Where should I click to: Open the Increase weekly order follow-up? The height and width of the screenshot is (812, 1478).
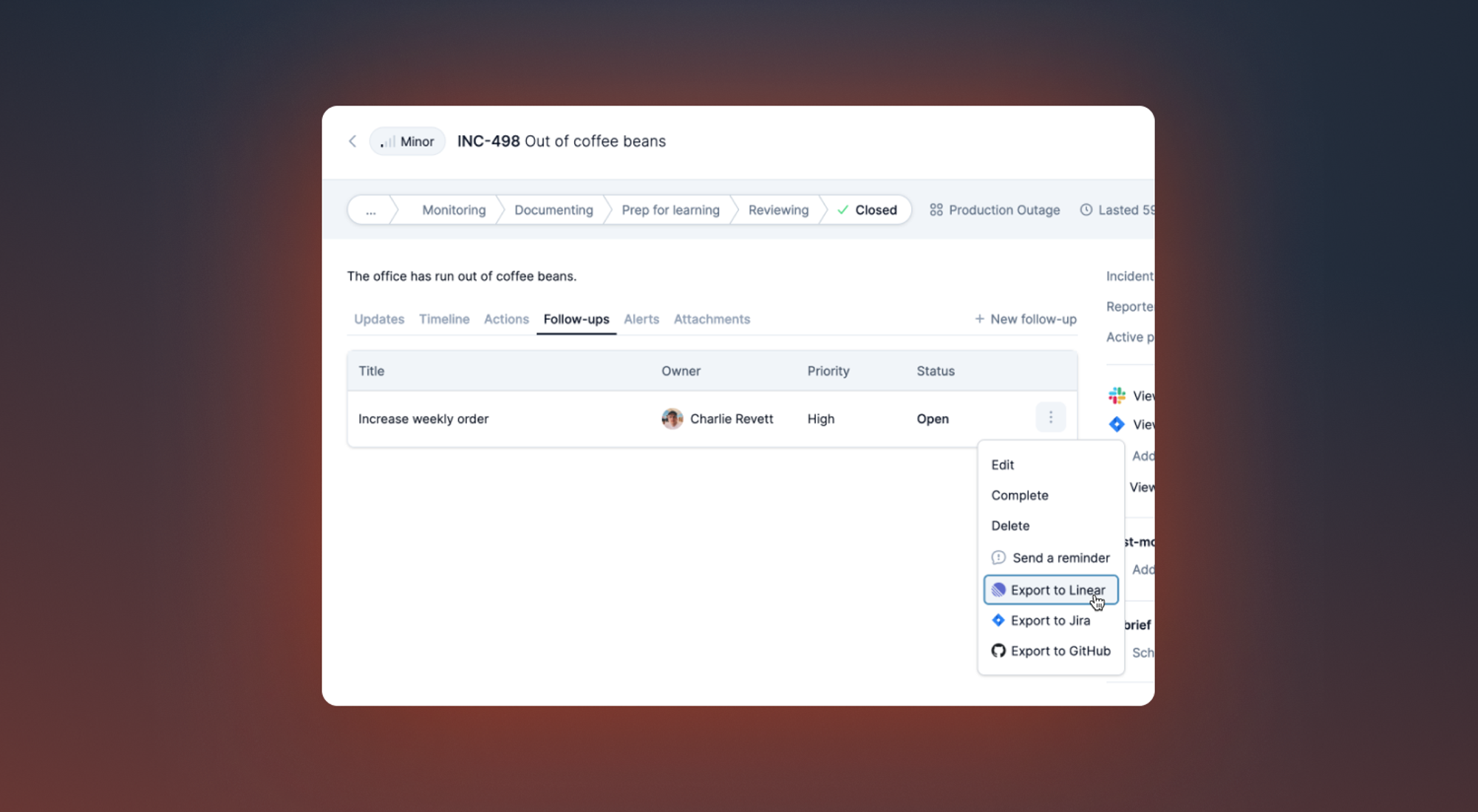[x=423, y=419]
